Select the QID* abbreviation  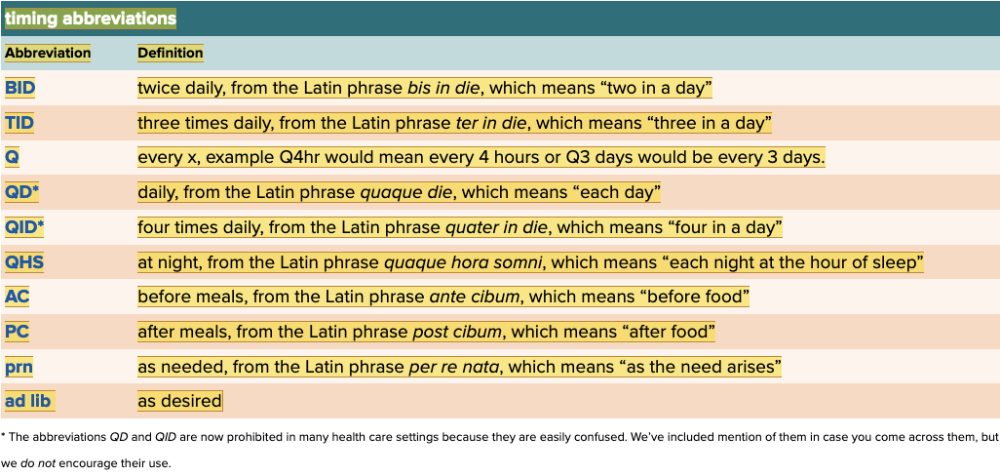click(25, 227)
